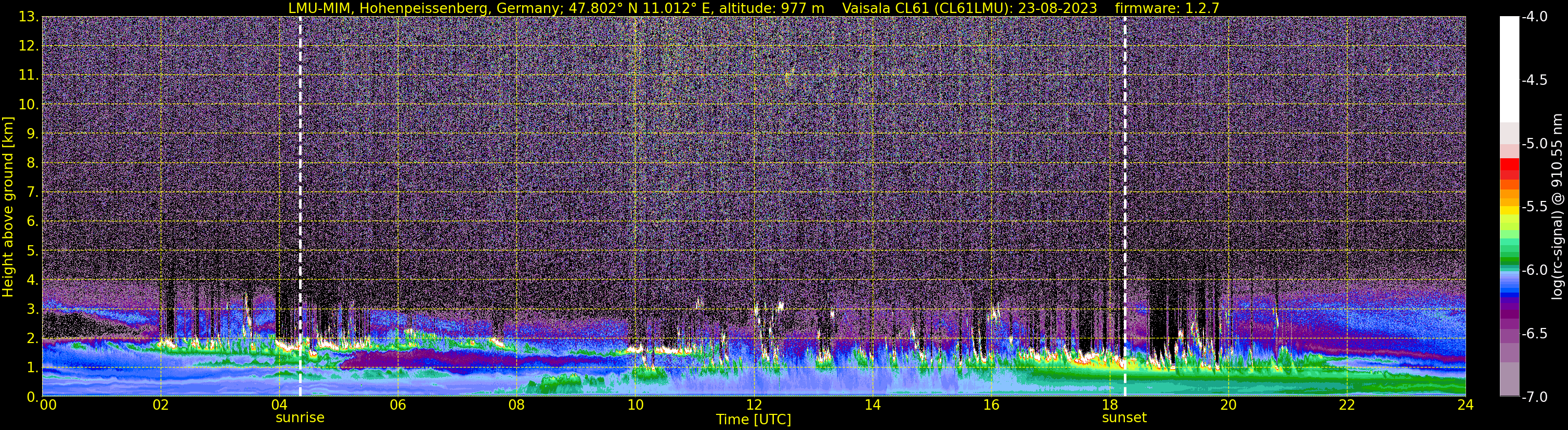Click the sunset dashed vertical line
This screenshot has width=1568, height=430.
pos(1125,207)
